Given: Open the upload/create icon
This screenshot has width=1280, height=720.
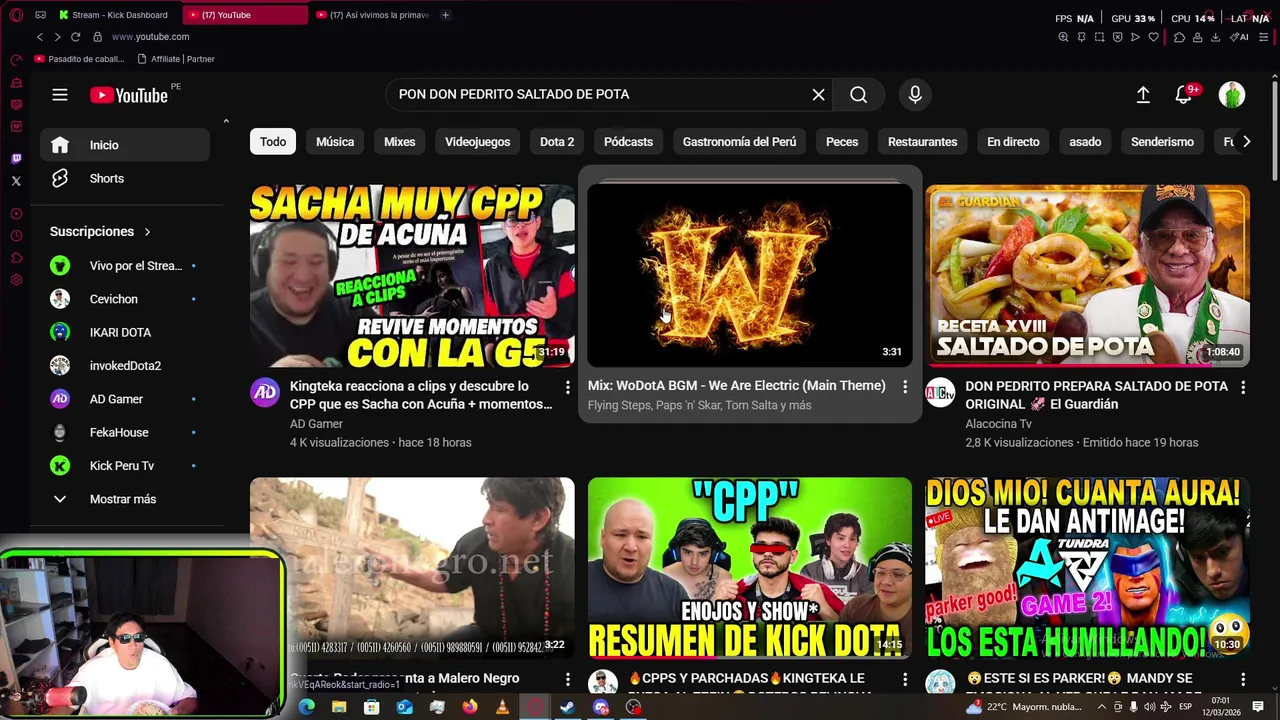Looking at the screenshot, I should pos(1143,94).
